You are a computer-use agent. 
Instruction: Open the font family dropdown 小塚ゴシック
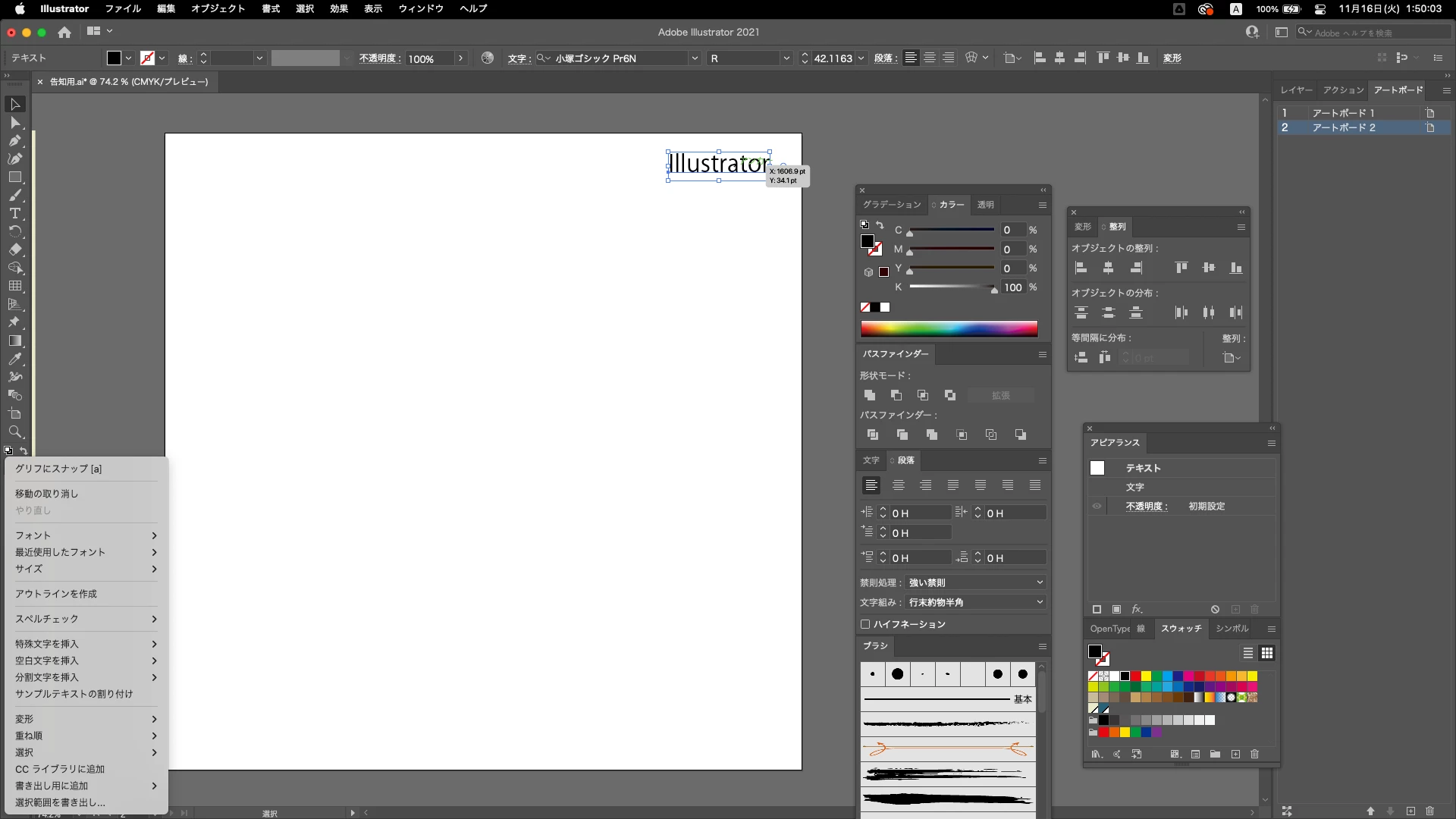click(694, 58)
